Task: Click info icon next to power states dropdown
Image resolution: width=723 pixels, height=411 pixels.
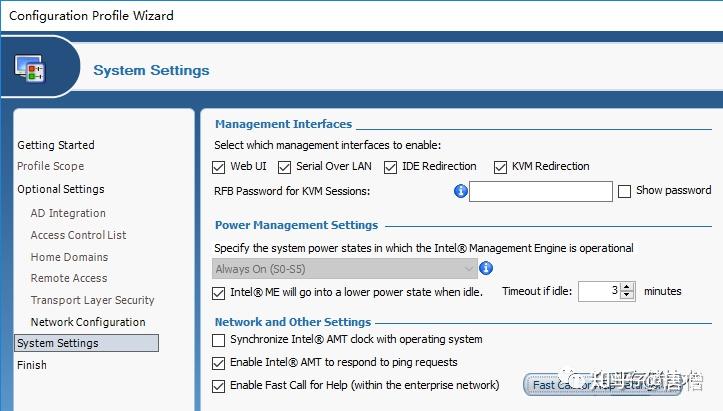Action: pyautogui.click(x=486, y=268)
